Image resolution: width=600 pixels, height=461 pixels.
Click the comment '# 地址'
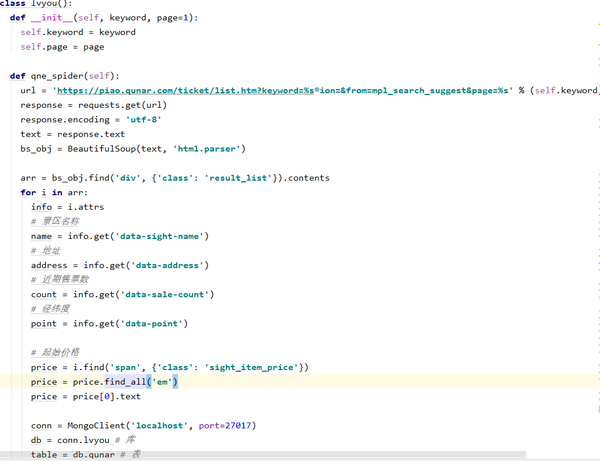[x=46, y=251]
